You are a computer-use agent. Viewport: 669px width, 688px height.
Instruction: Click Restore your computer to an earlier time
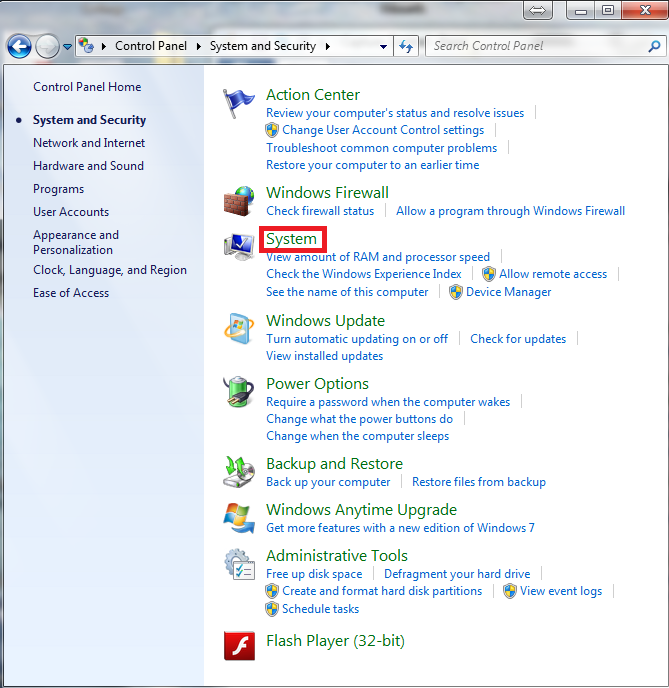click(x=372, y=165)
